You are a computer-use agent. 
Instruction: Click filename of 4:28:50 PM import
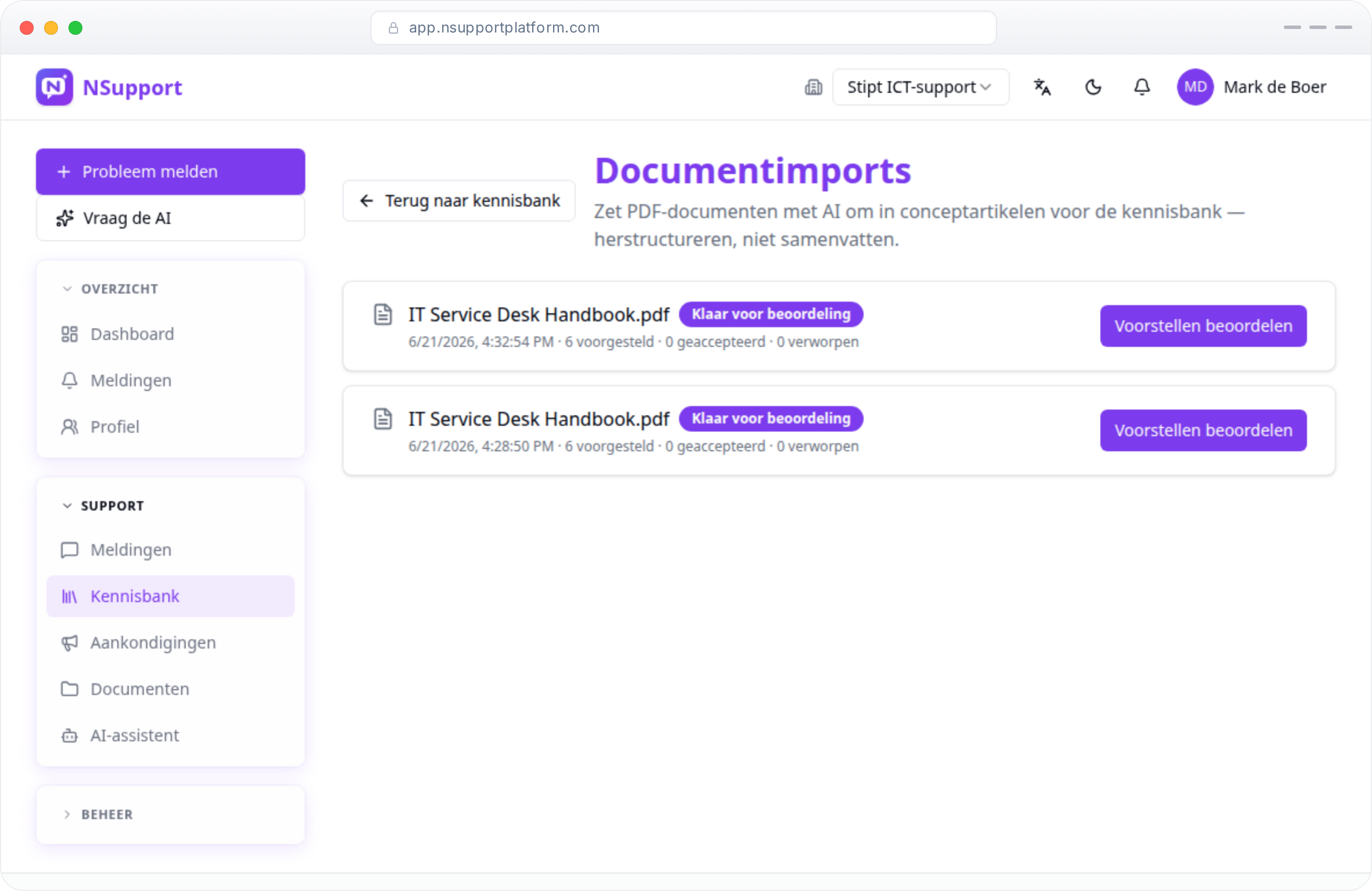tap(539, 419)
